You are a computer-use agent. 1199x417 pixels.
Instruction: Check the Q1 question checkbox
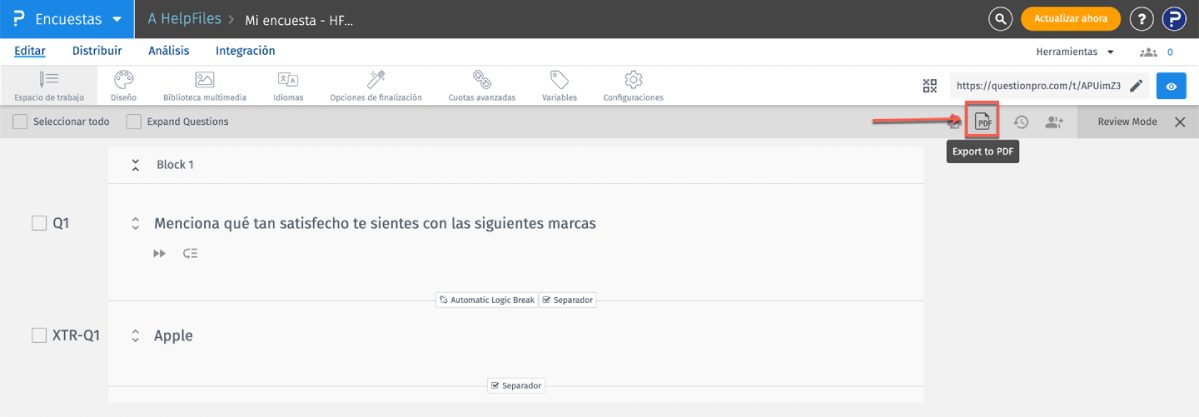(39, 223)
